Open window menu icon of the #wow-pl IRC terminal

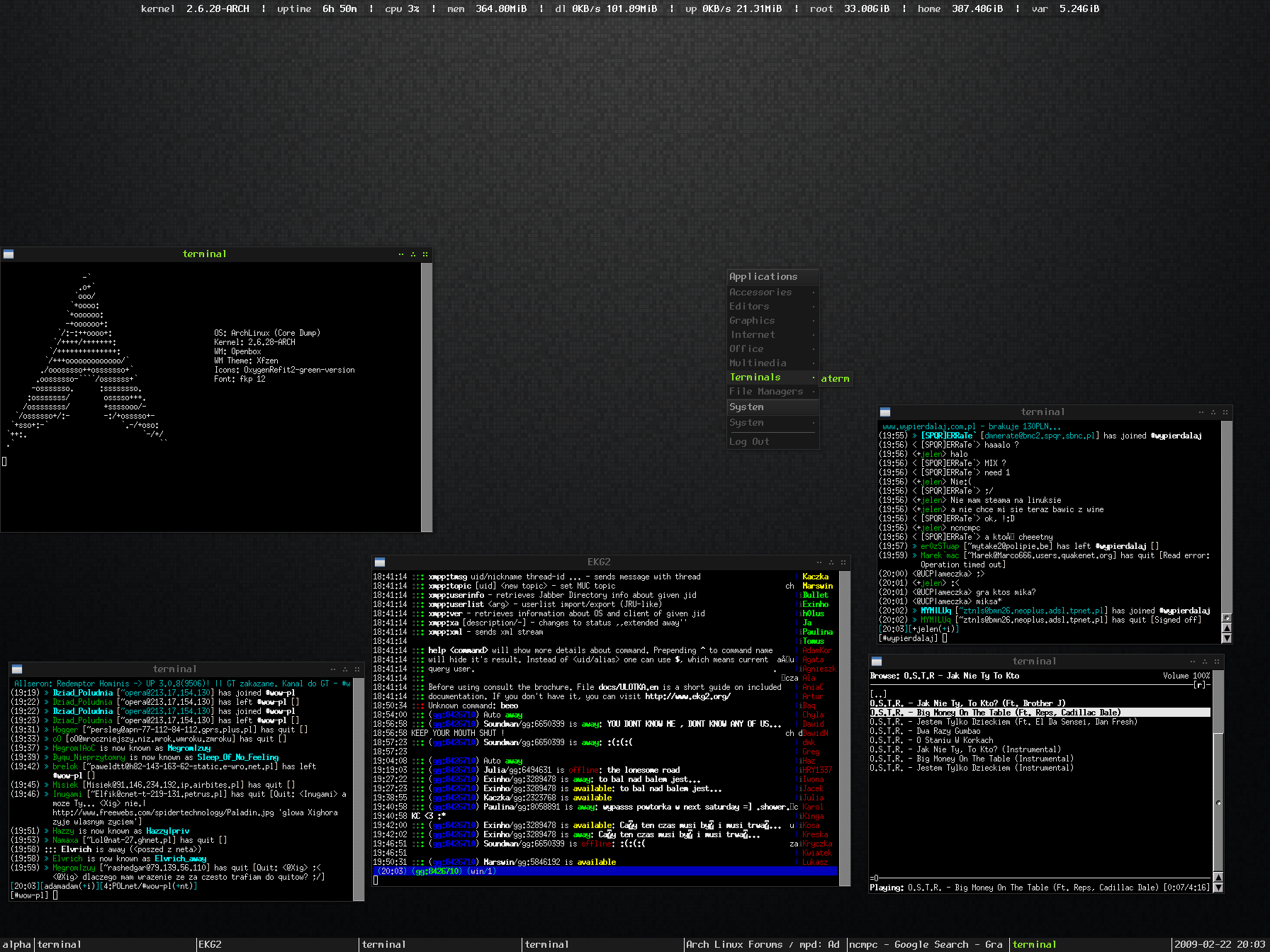click(17, 669)
